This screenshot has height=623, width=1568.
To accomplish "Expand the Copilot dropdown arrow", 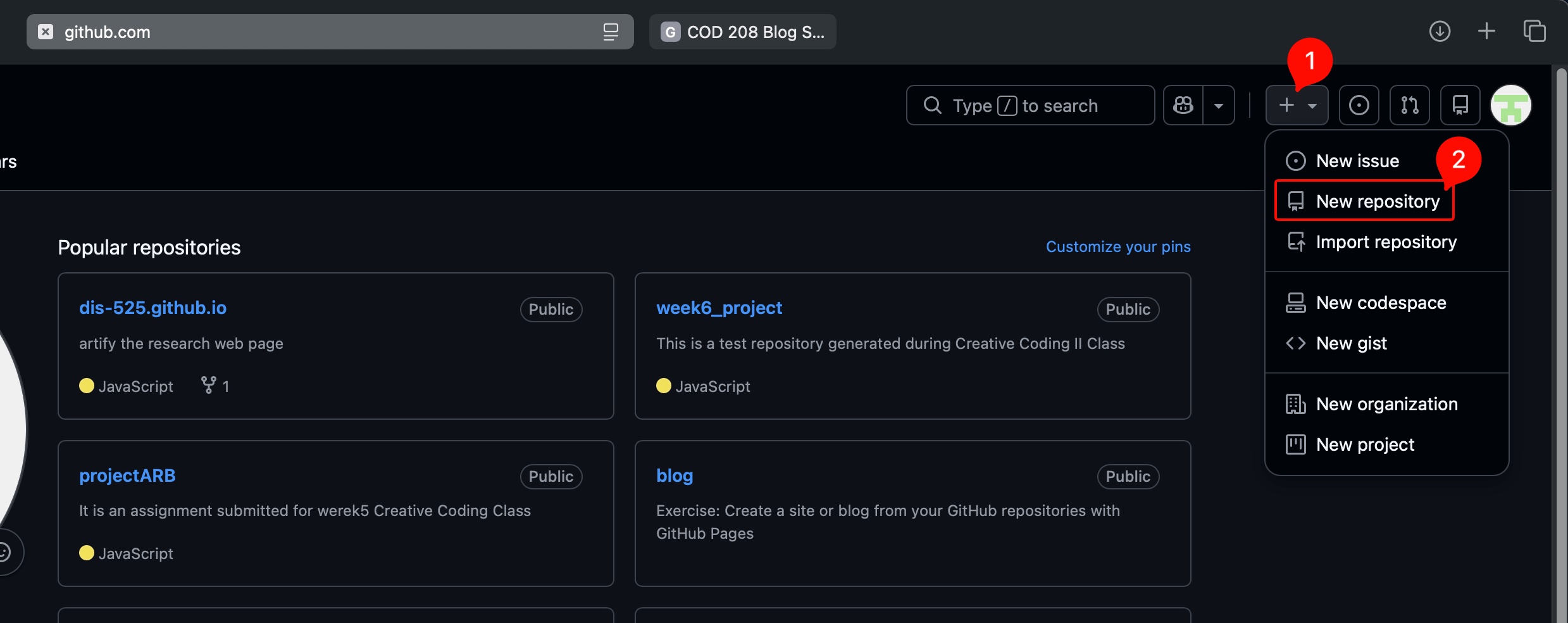I will pos(1219,106).
